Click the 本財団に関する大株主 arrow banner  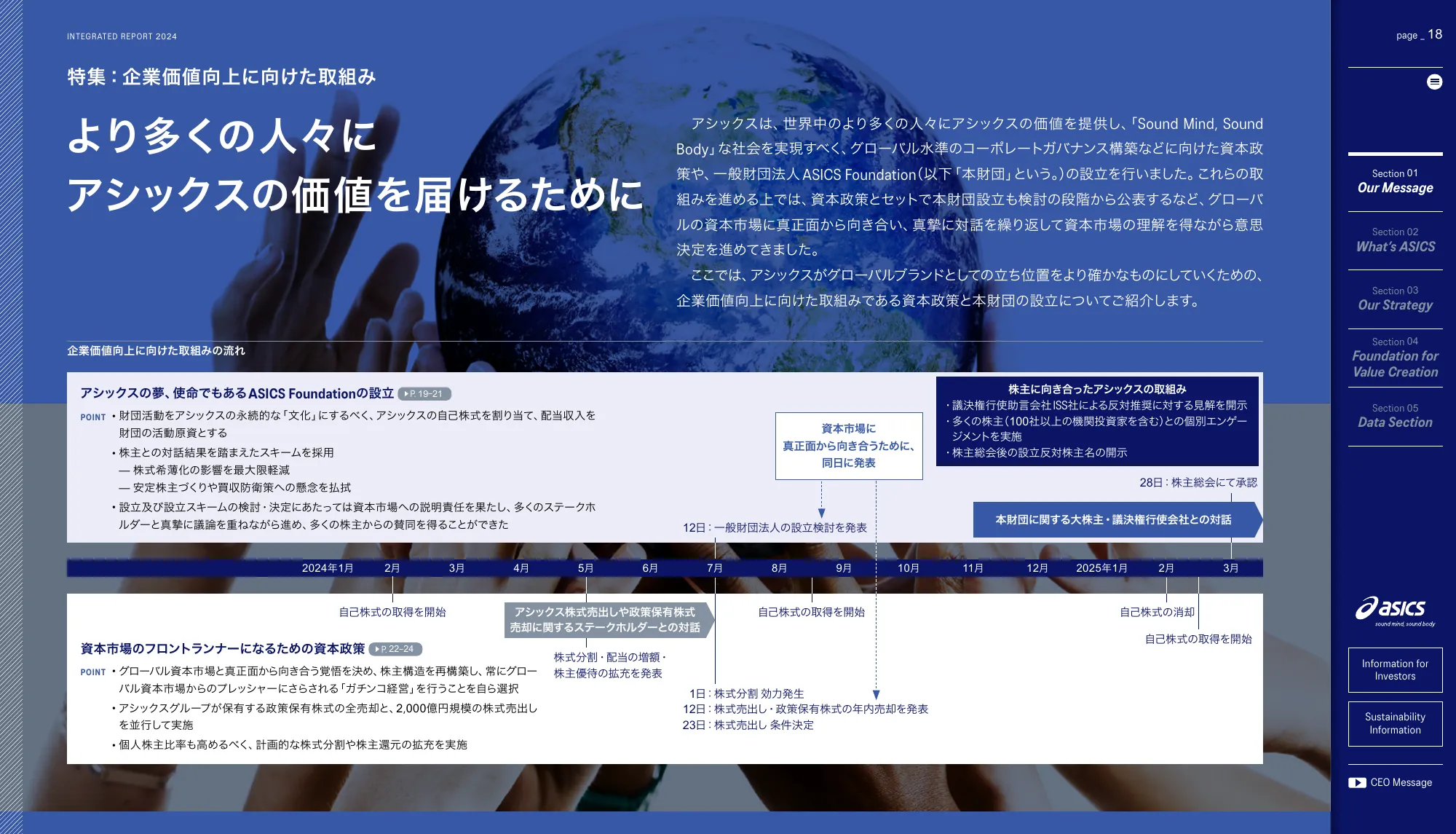click(1114, 519)
